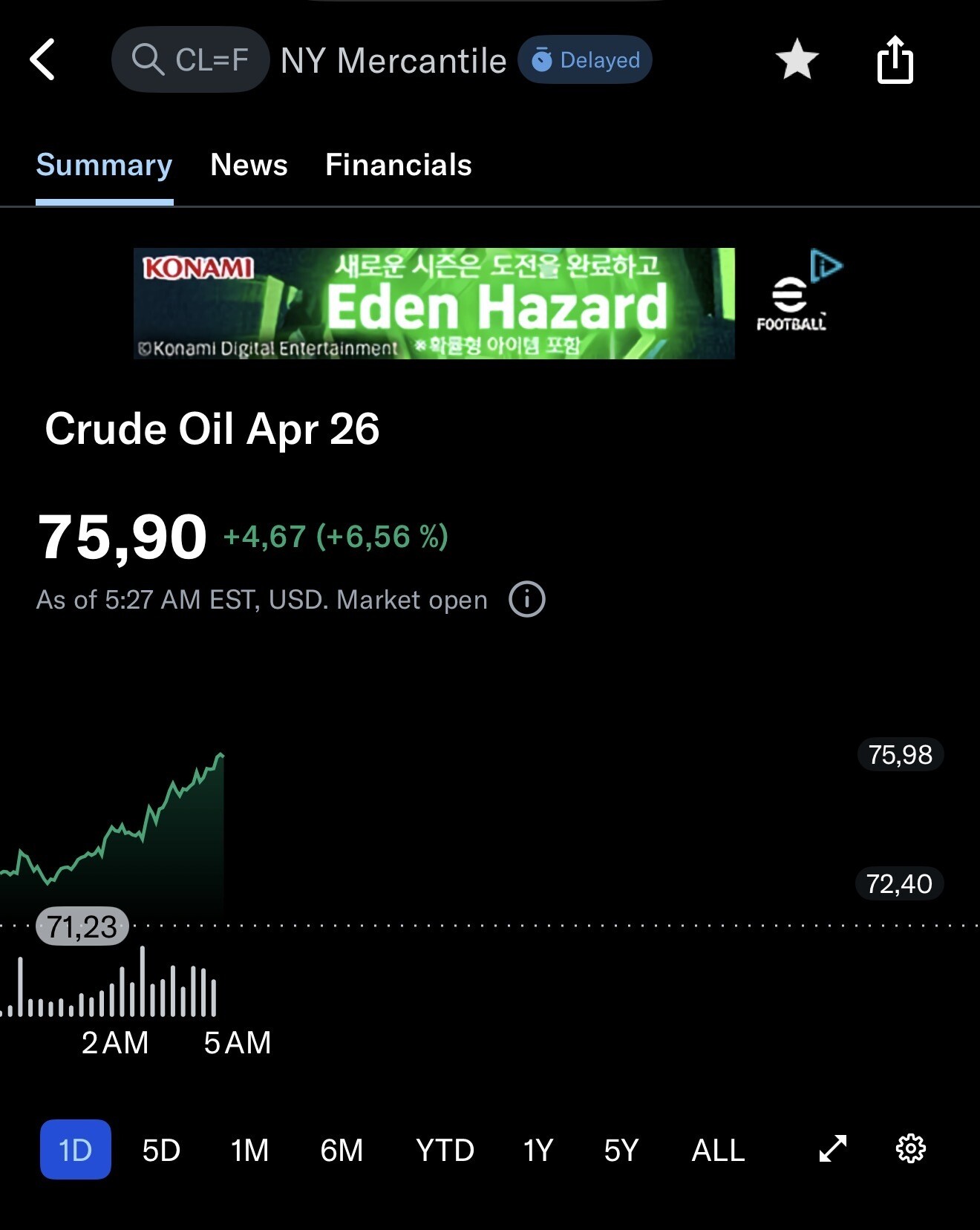Viewport: 980px width, 1230px height.
Task: Tap the back arrow icon
Action: coord(42,59)
